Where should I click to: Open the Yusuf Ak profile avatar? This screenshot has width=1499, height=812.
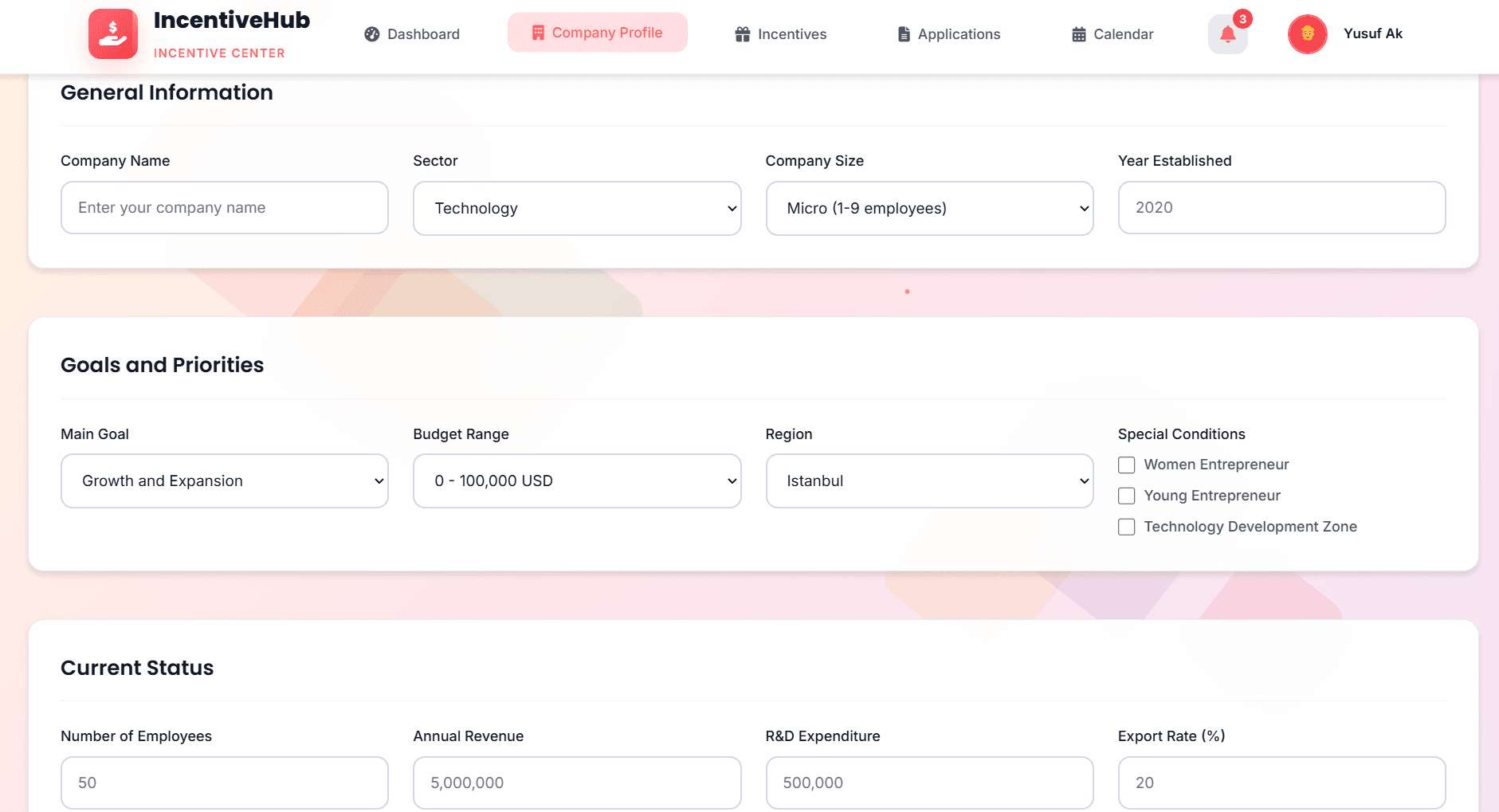click(x=1306, y=33)
